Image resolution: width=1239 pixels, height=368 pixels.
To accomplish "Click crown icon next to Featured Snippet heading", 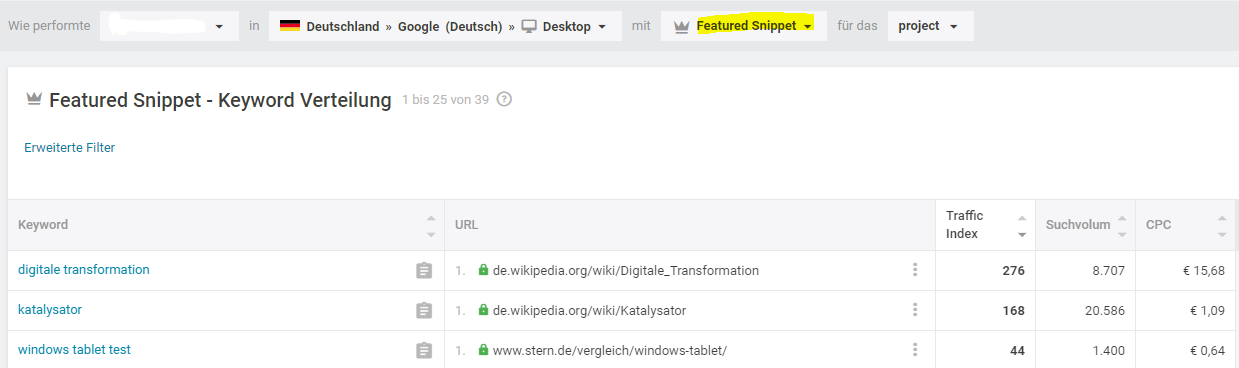I will 33,100.
